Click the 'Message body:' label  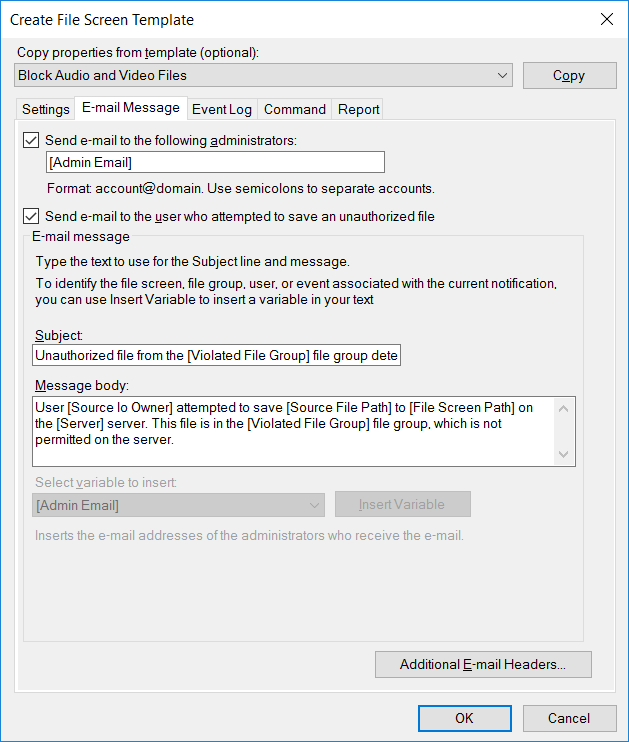[x=81, y=386]
